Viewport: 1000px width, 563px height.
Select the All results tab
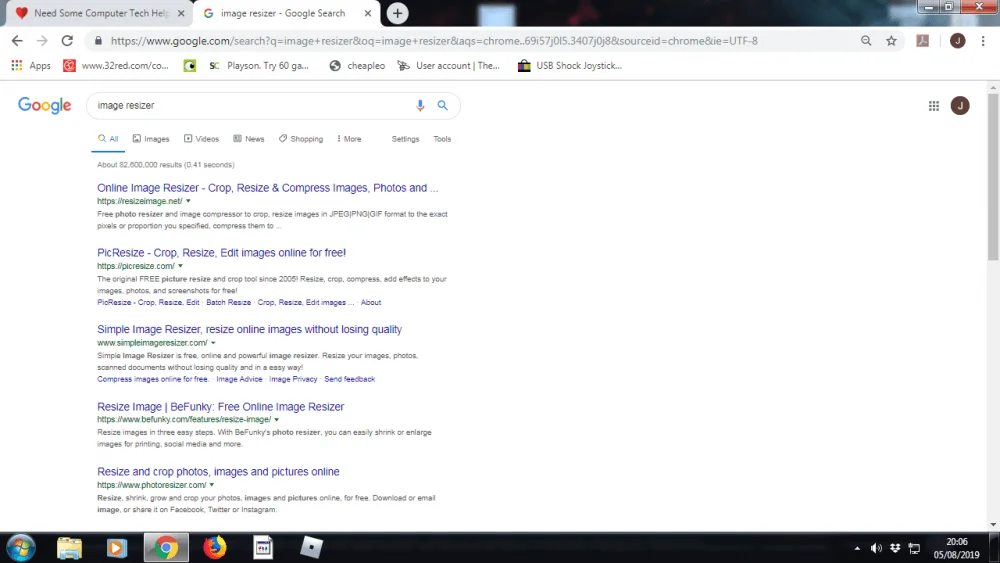[x=108, y=139]
